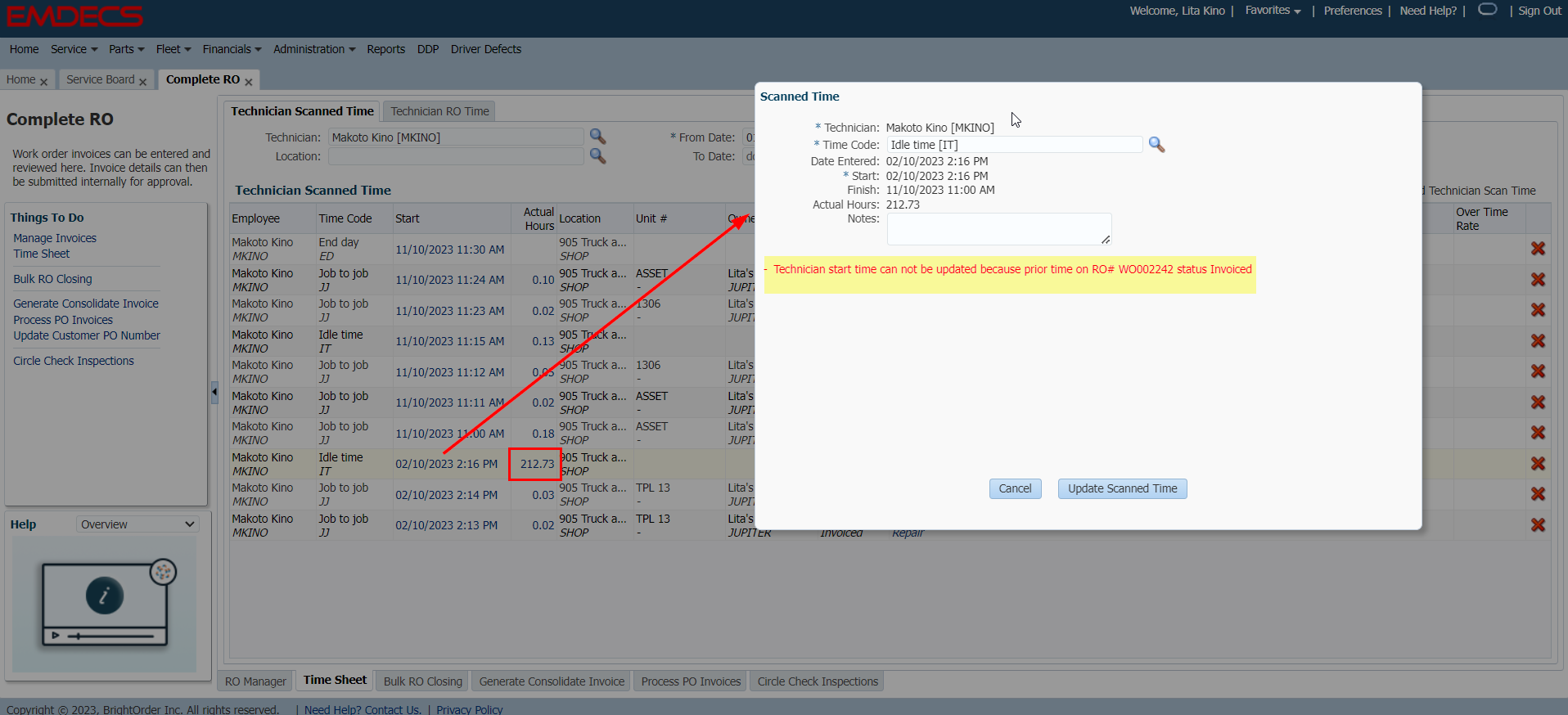Open Privacy Policy footer link
This screenshot has width=1568, height=715.
pos(470,709)
